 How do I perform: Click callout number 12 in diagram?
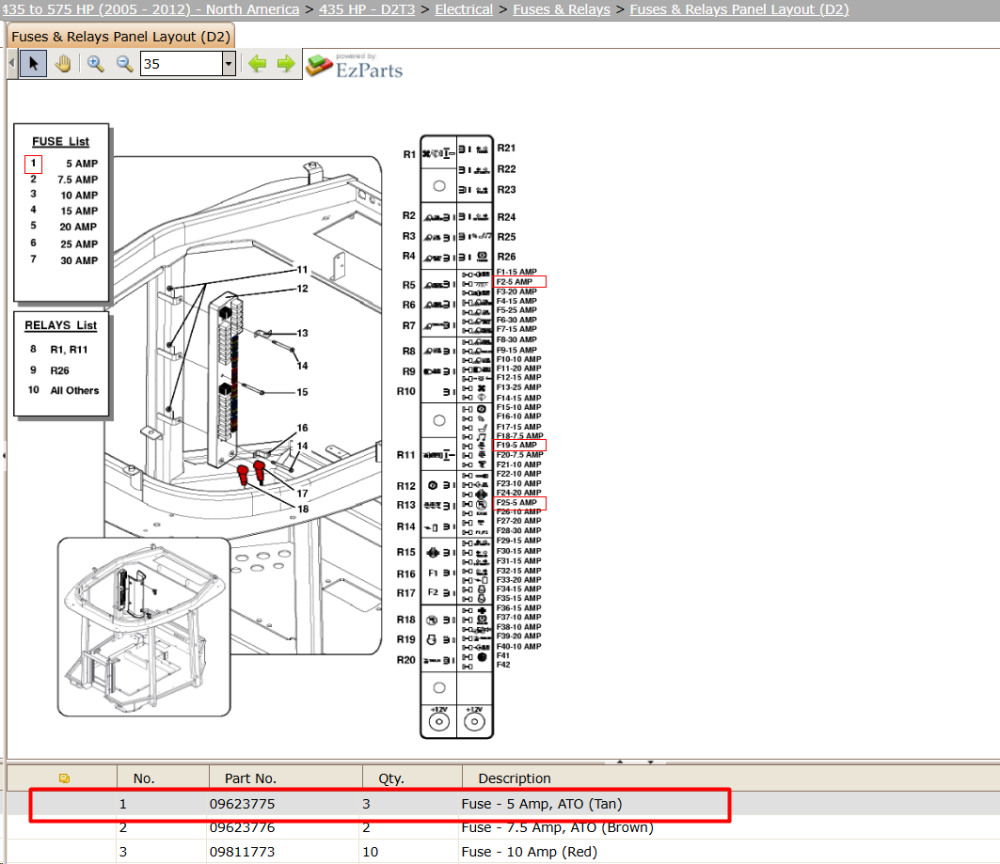302,289
